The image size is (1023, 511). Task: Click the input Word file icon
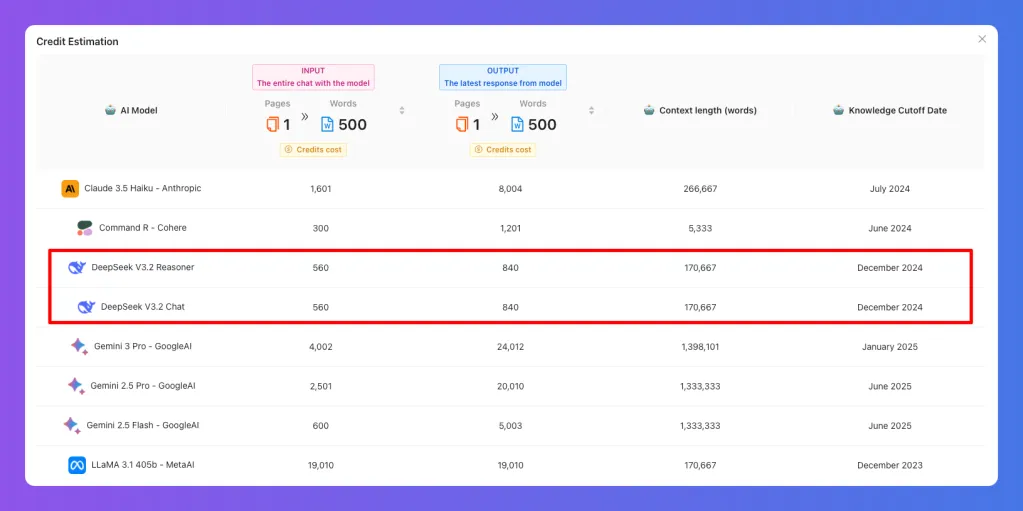coord(328,124)
